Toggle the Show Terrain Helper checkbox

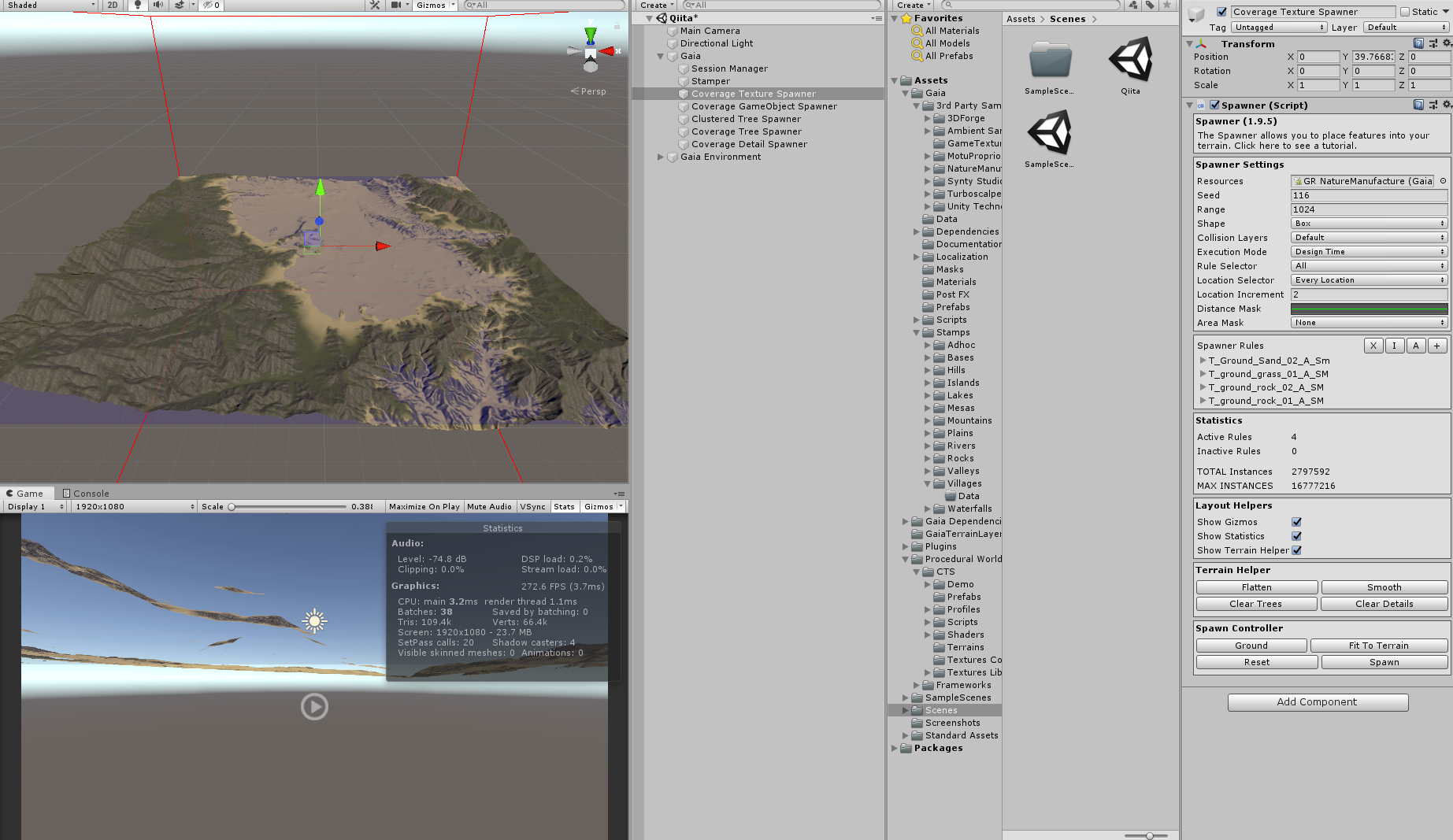pyautogui.click(x=1296, y=550)
